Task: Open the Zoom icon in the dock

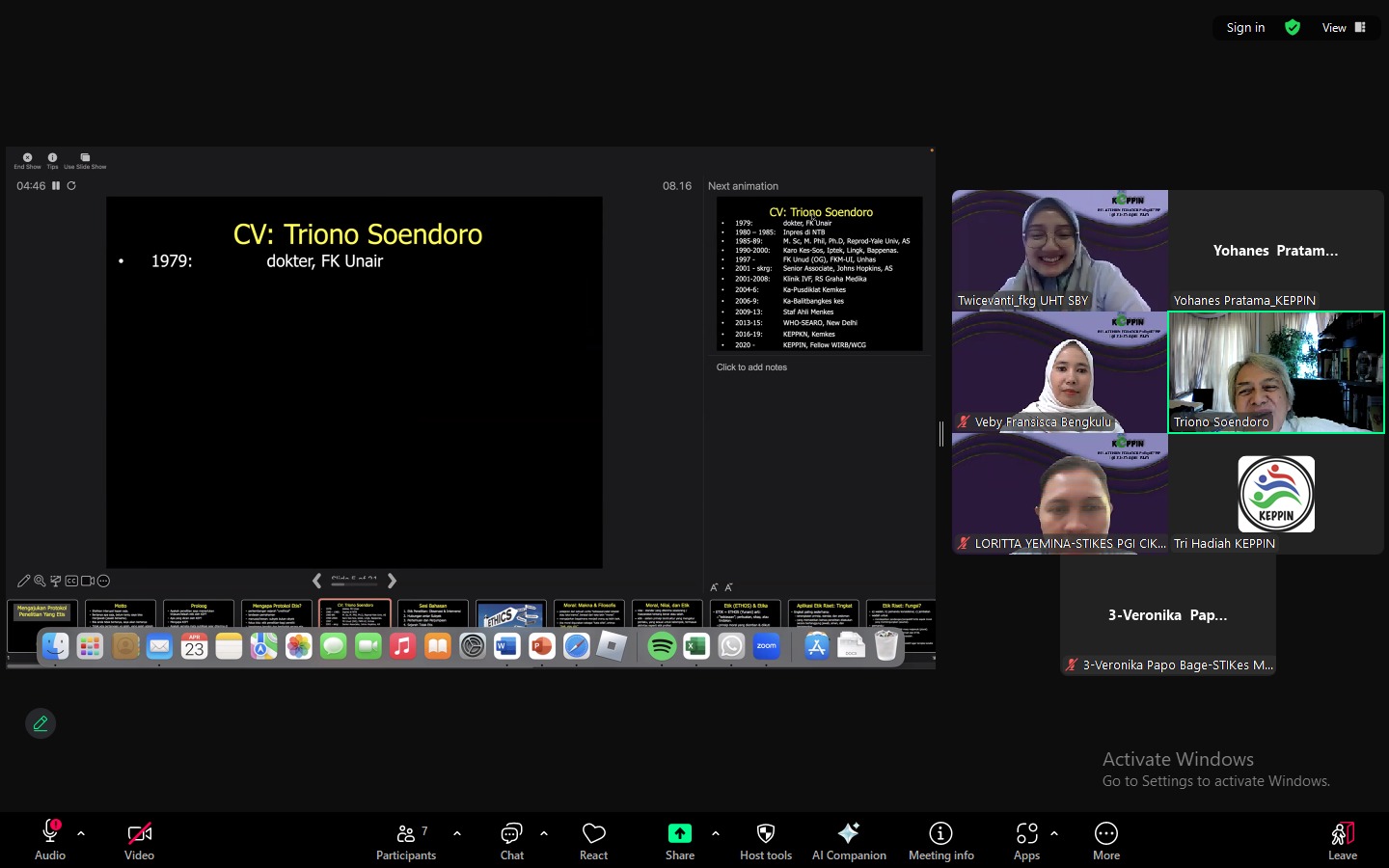Action: [x=767, y=646]
